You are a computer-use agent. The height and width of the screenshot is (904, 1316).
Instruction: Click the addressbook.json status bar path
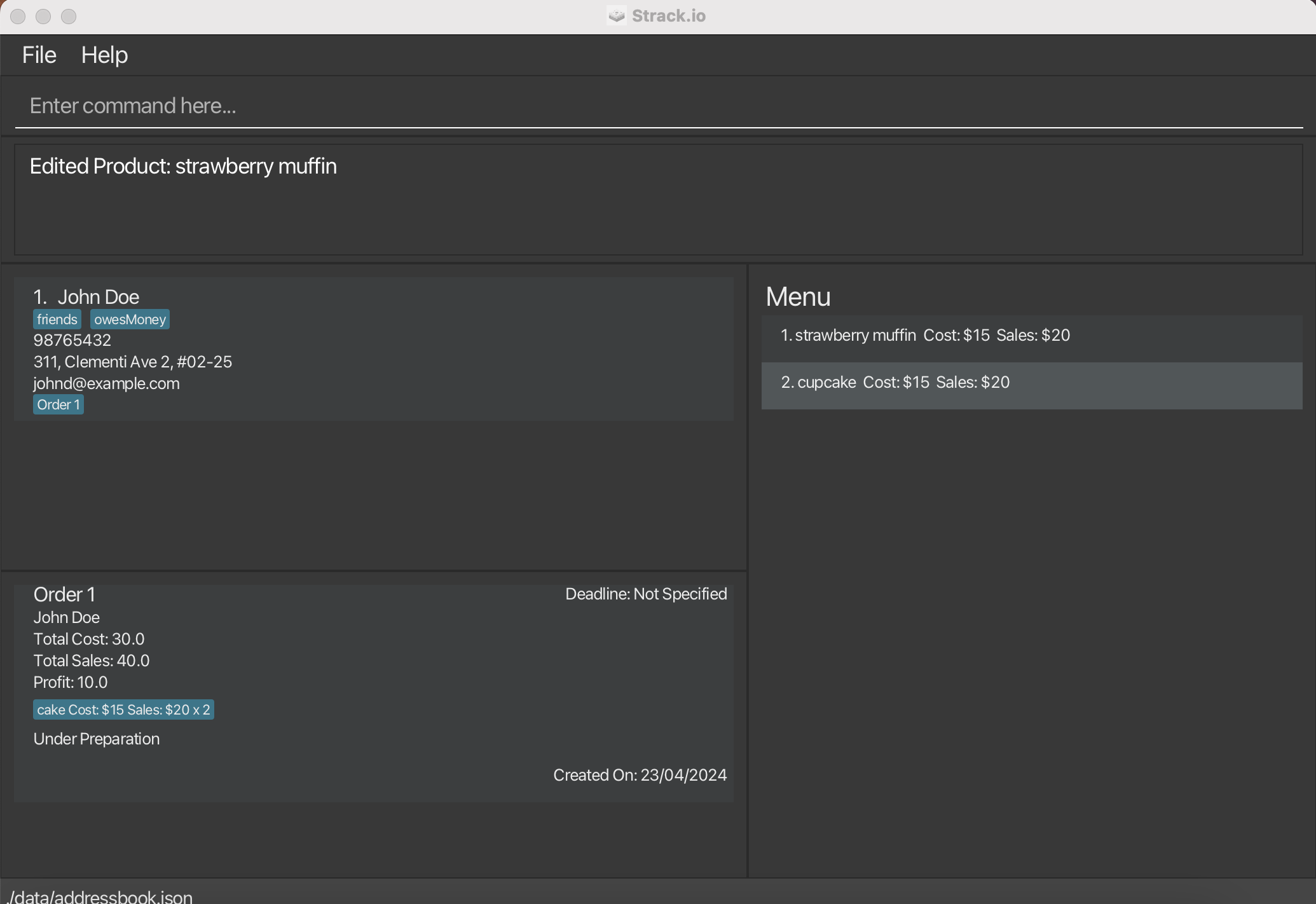coord(100,896)
